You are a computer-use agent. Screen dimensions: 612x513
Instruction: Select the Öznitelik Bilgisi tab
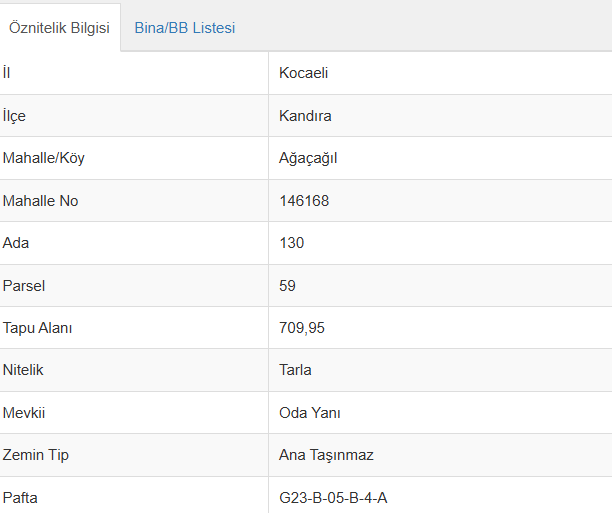(x=60, y=28)
